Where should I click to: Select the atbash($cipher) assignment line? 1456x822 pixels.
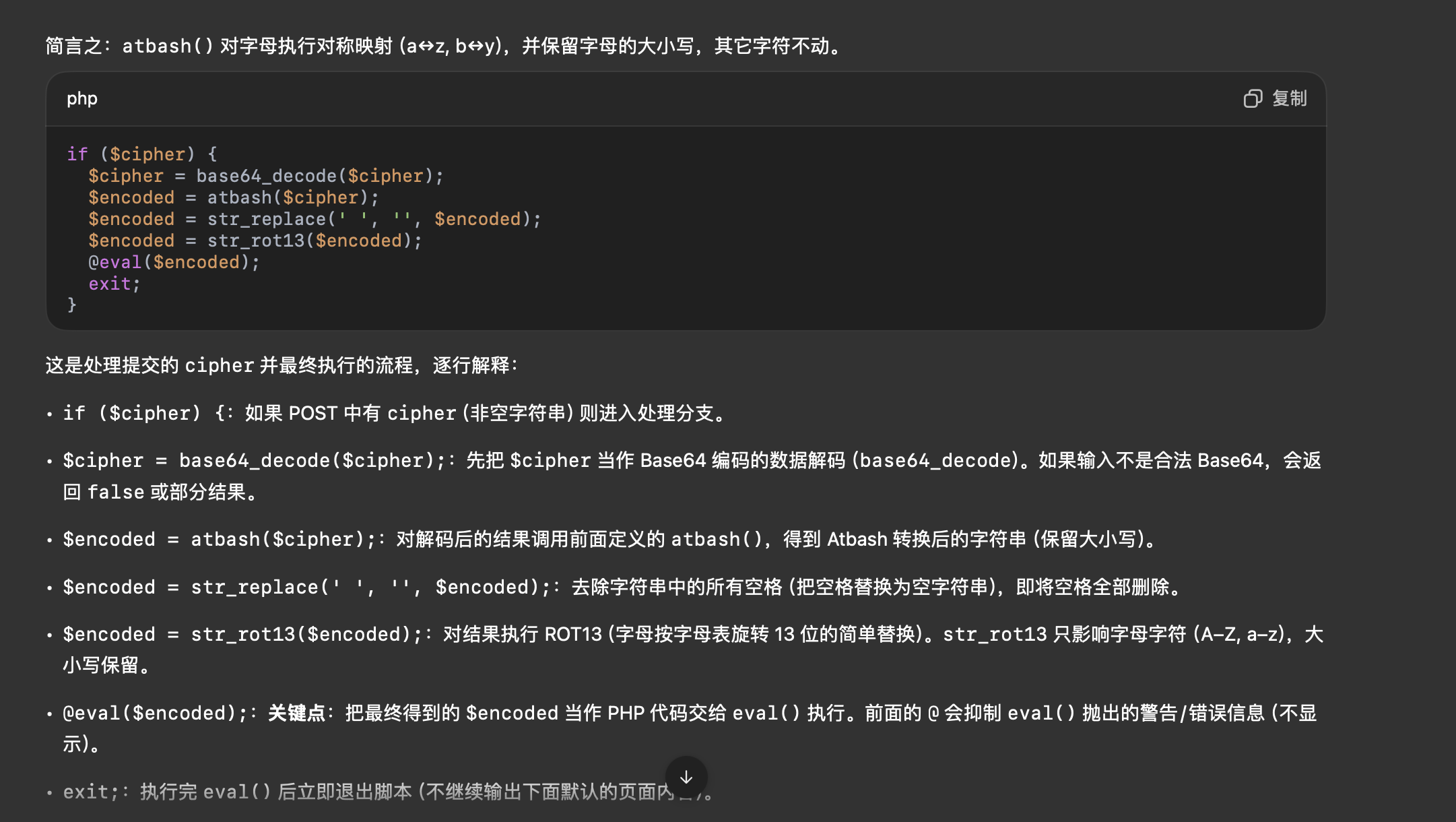point(232,197)
